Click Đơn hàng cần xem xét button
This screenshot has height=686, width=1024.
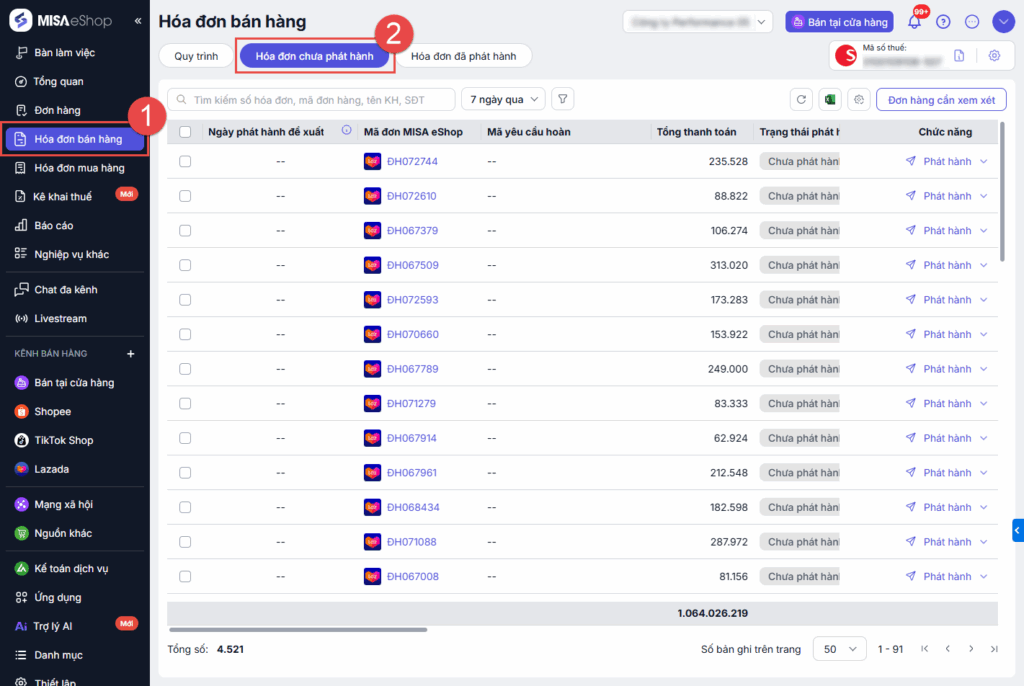click(941, 99)
